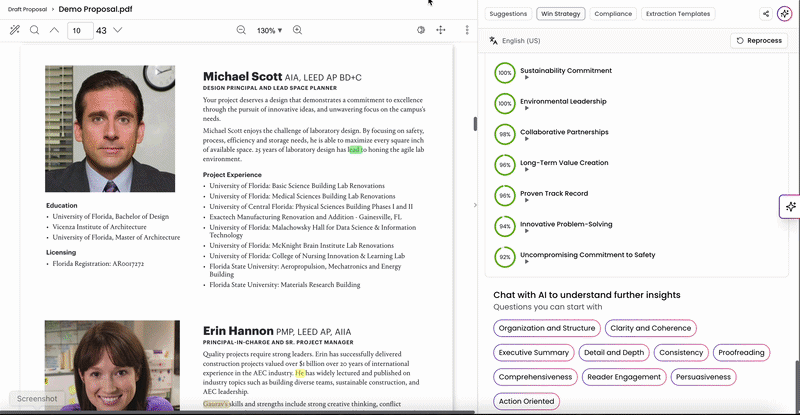The image size is (800, 415).
Task: Open the search magnifier in PDF toolbar
Action: coord(34,30)
